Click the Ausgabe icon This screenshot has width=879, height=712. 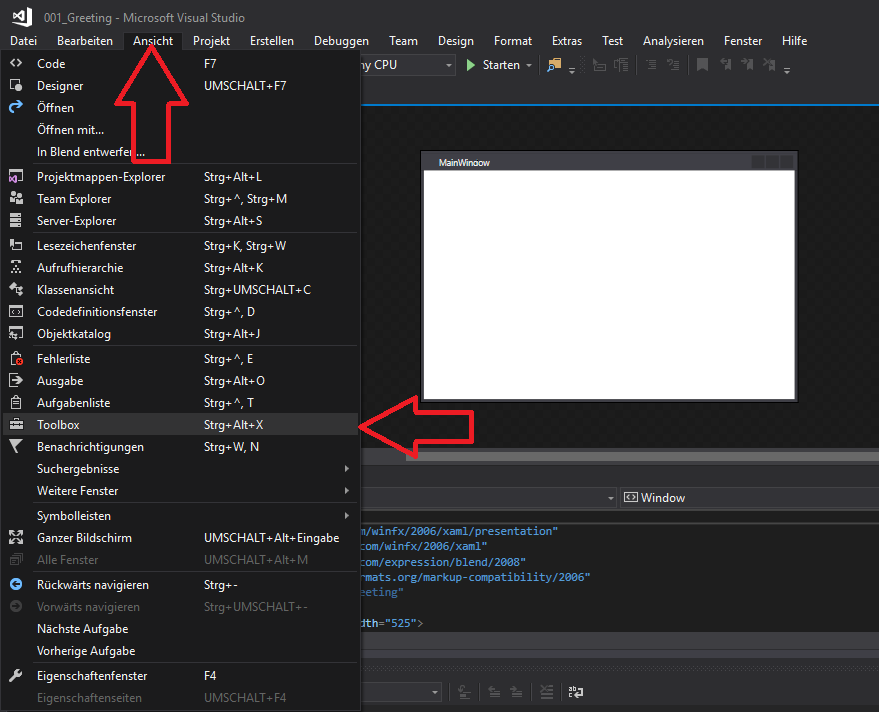(16, 380)
